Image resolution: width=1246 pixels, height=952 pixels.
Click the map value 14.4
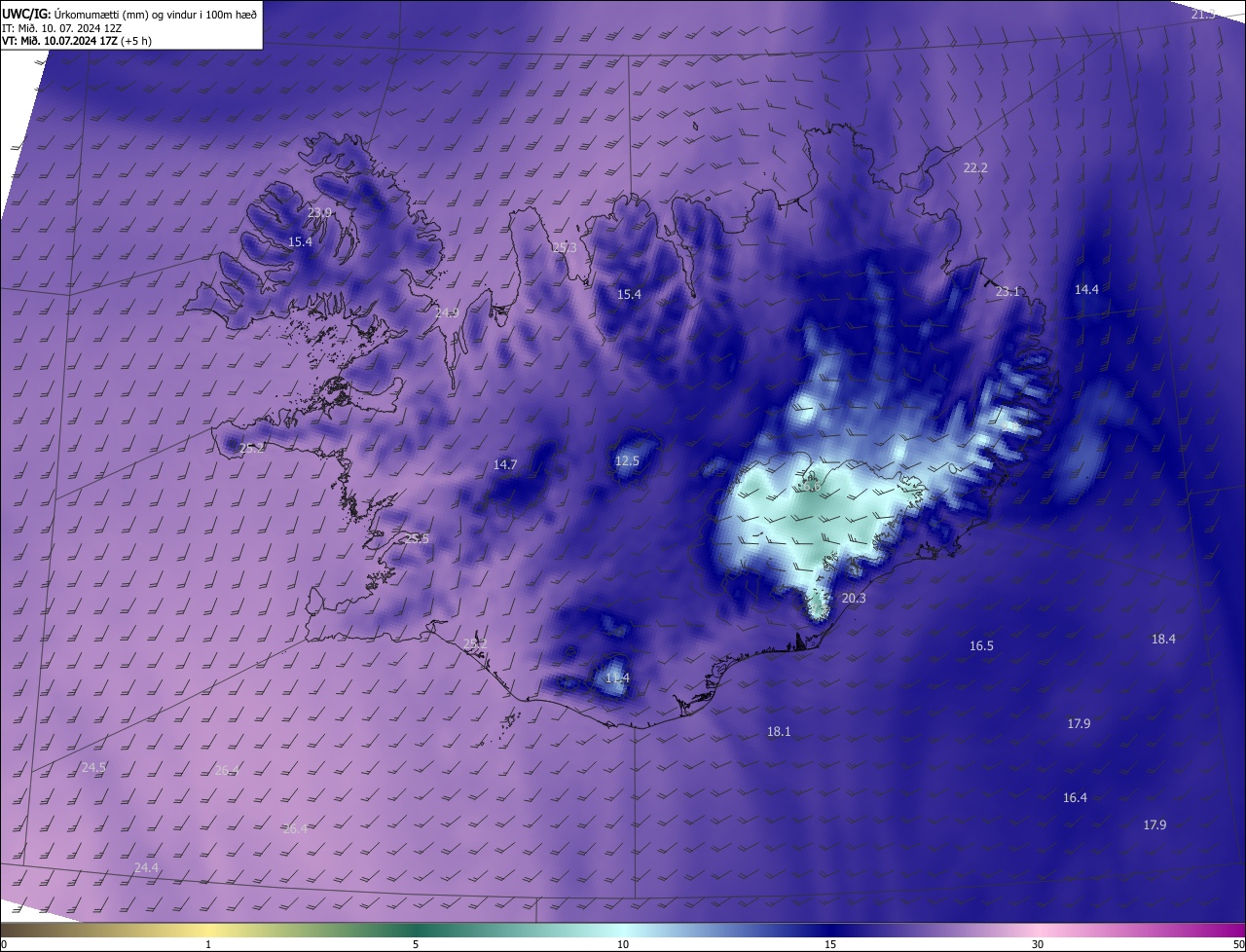(1086, 289)
